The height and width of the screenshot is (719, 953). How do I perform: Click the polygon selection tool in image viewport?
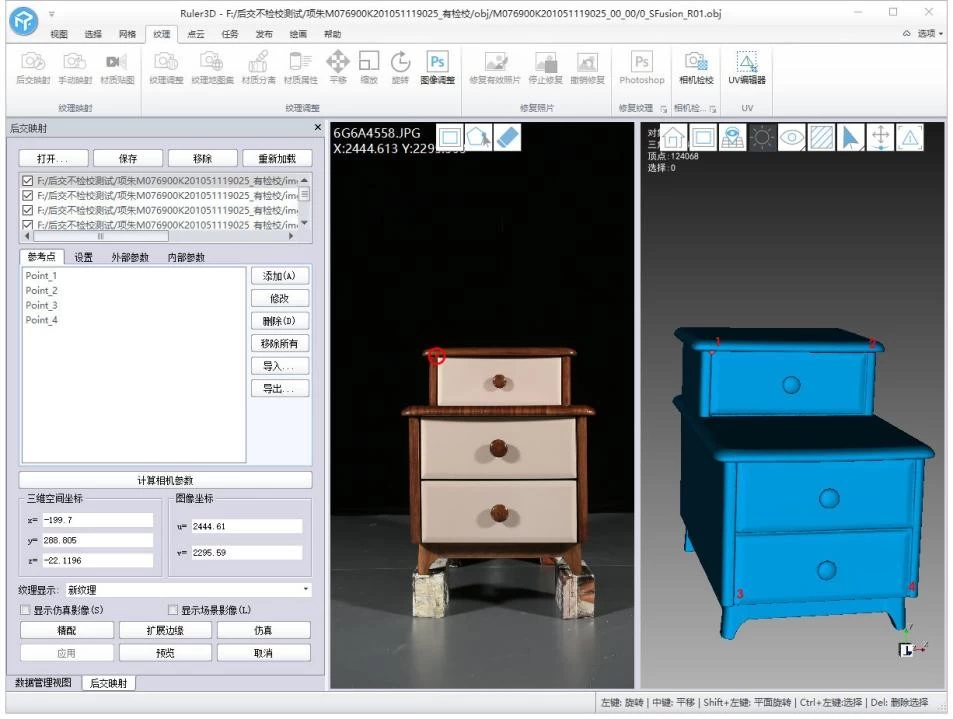[x=479, y=137]
